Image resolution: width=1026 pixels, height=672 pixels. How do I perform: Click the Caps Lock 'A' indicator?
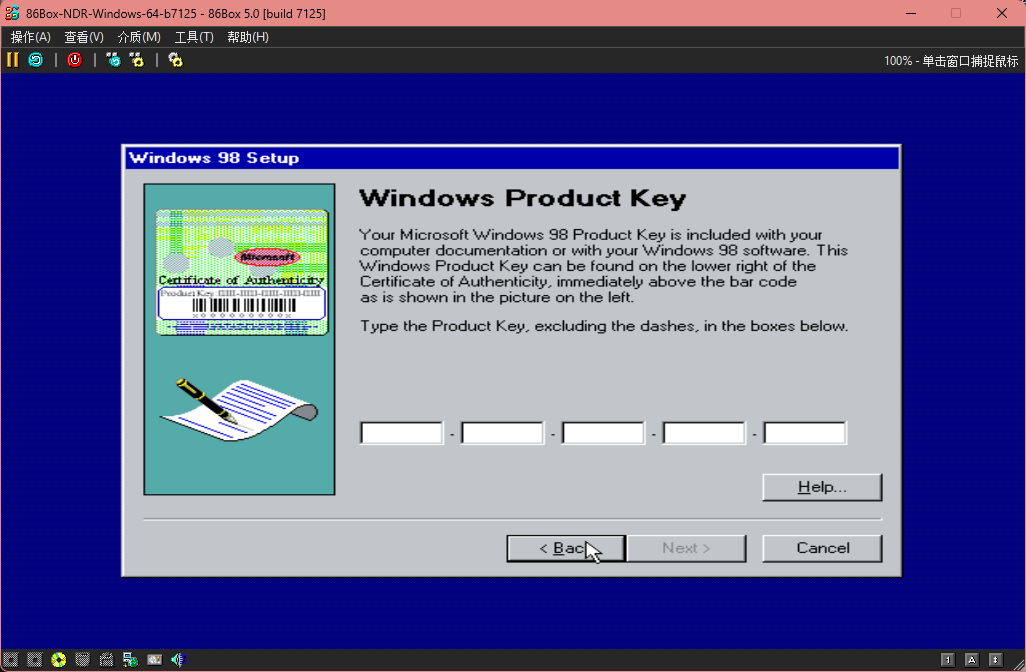tap(972, 660)
